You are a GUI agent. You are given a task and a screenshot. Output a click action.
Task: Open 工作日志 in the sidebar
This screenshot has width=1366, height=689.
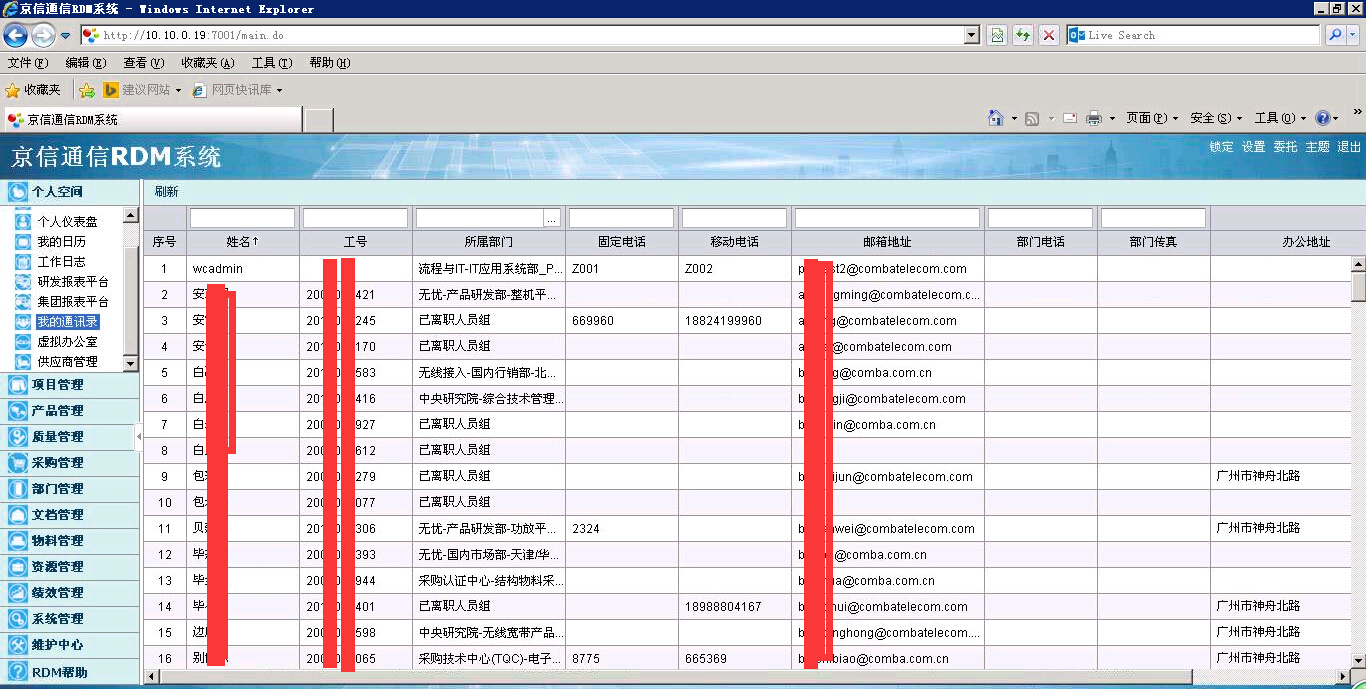coord(61,262)
